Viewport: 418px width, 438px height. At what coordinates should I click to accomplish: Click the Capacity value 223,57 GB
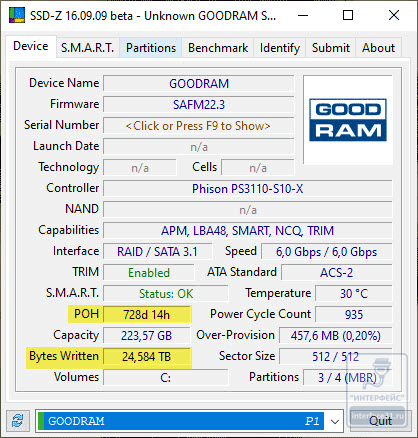[x=147, y=336]
